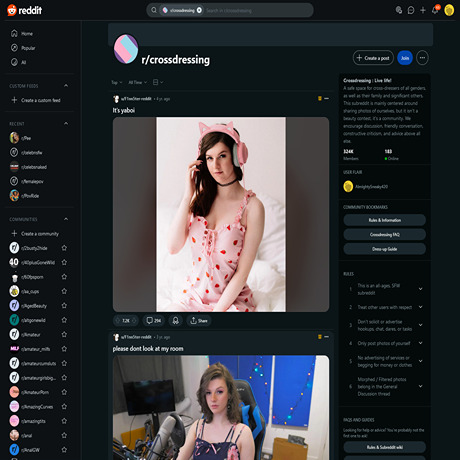Open the advertise icon in header
460x460 pixels.
pyautogui.click(x=399, y=10)
